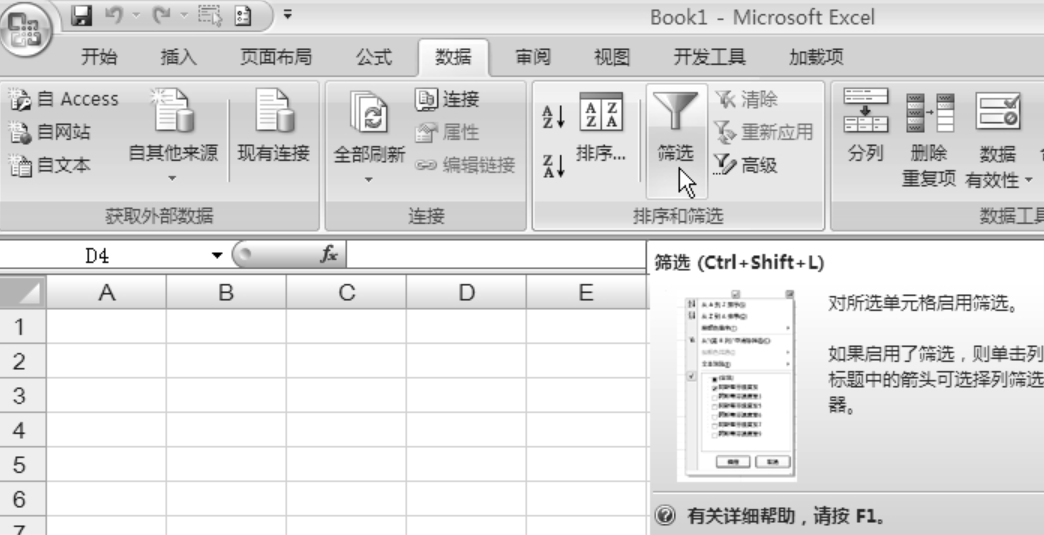1044x535 pixels.
Task: Select row 5 header
Action: click(x=23, y=464)
